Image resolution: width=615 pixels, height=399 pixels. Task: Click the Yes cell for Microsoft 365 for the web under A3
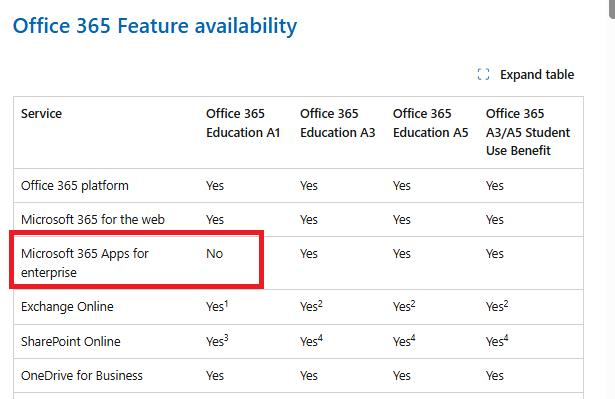[x=309, y=219]
